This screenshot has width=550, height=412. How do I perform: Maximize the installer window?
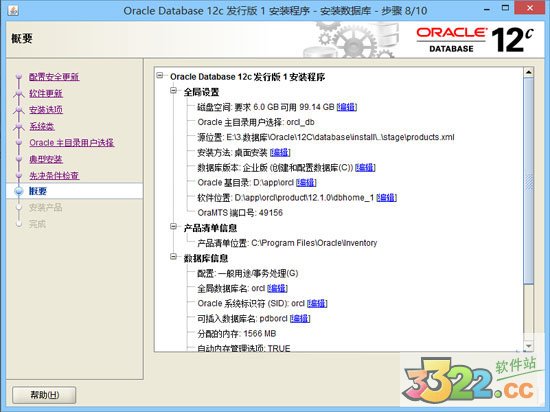point(505,8)
